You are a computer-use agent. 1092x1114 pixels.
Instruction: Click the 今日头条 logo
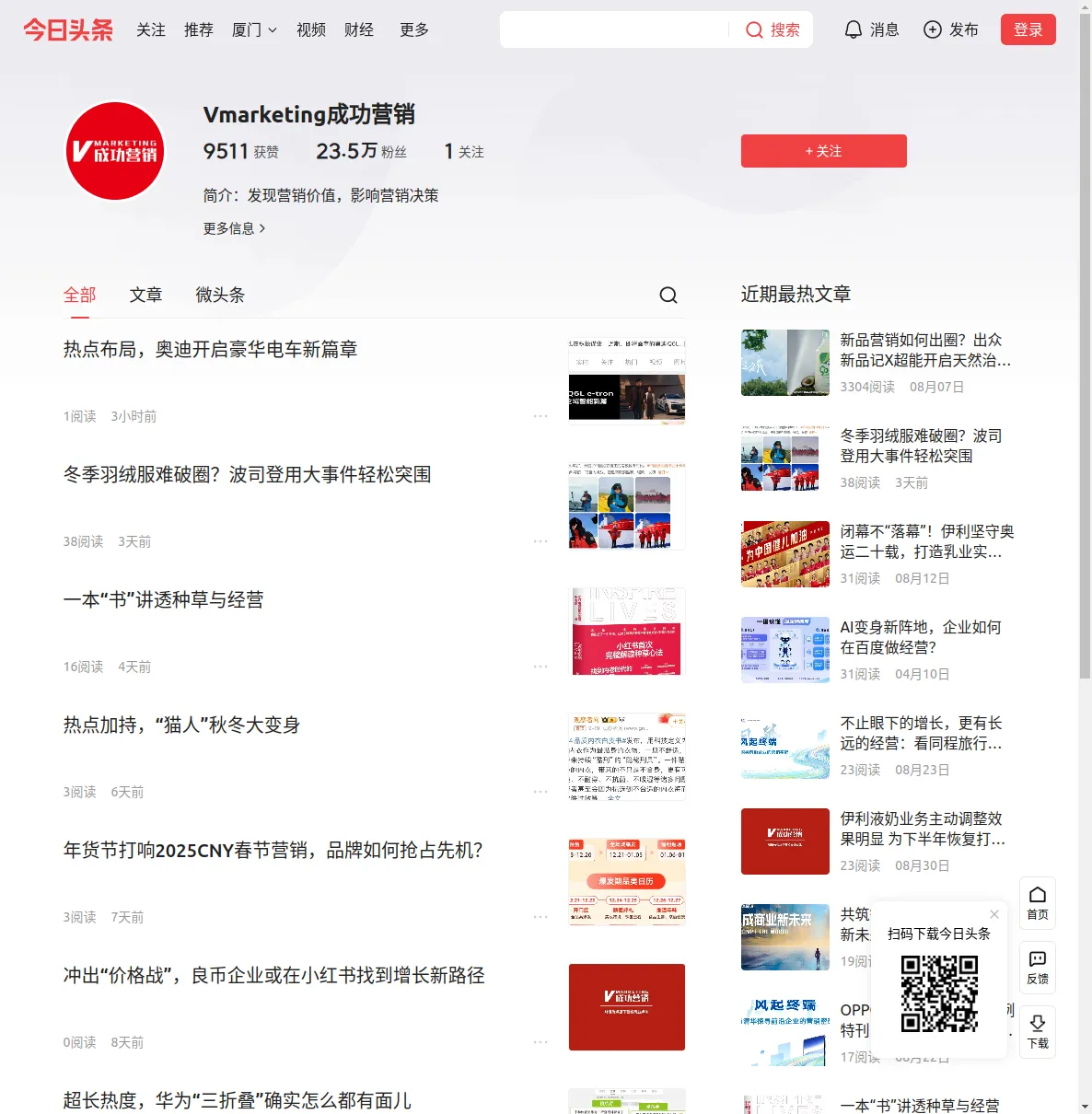pyautogui.click(x=68, y=29)
